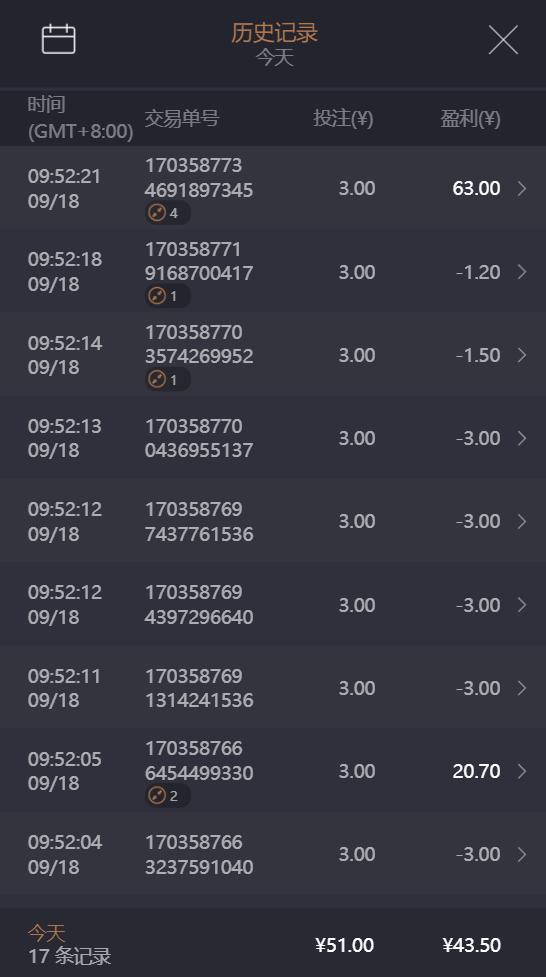546x977 pixels.
Task: Open the calendar date picker icon
Action: click(59, 39)
